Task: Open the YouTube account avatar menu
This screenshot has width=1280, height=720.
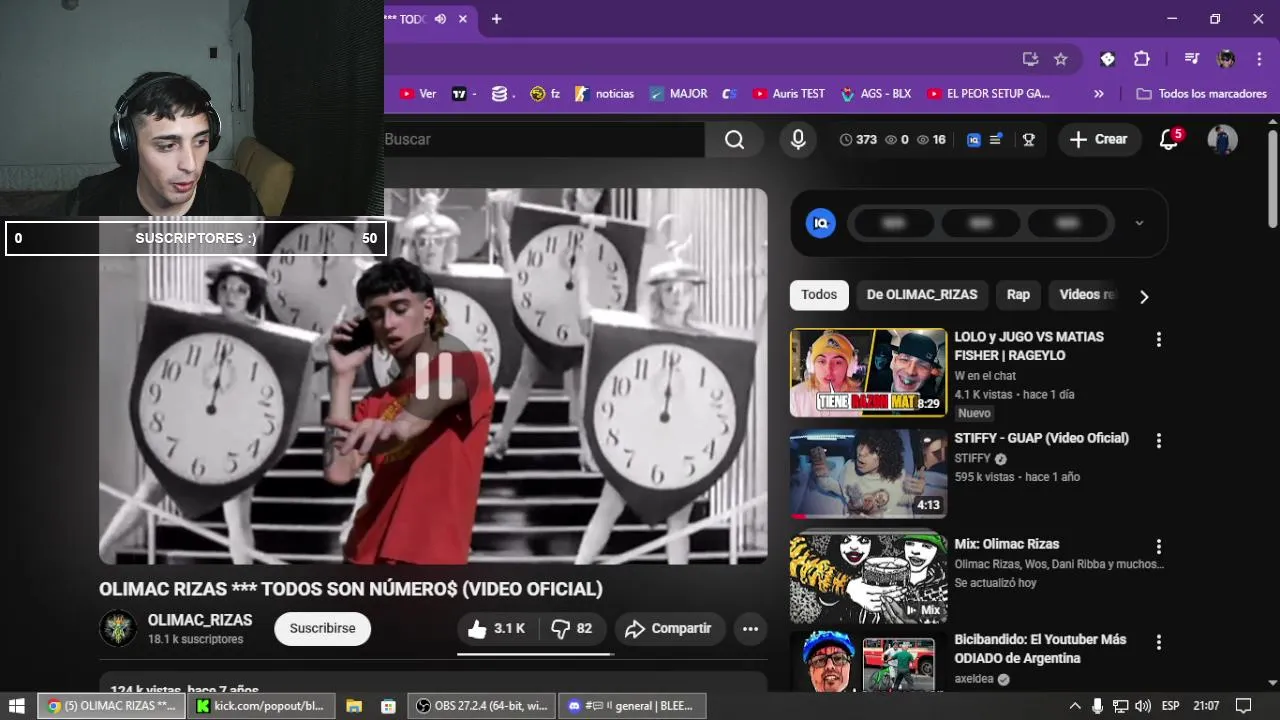Action: click(1222, 140)
